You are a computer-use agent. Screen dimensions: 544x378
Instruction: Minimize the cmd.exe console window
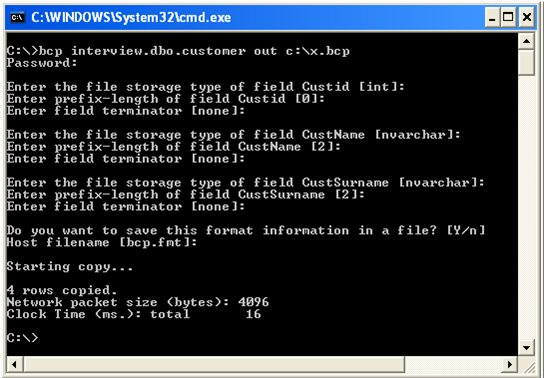point(492,17)
